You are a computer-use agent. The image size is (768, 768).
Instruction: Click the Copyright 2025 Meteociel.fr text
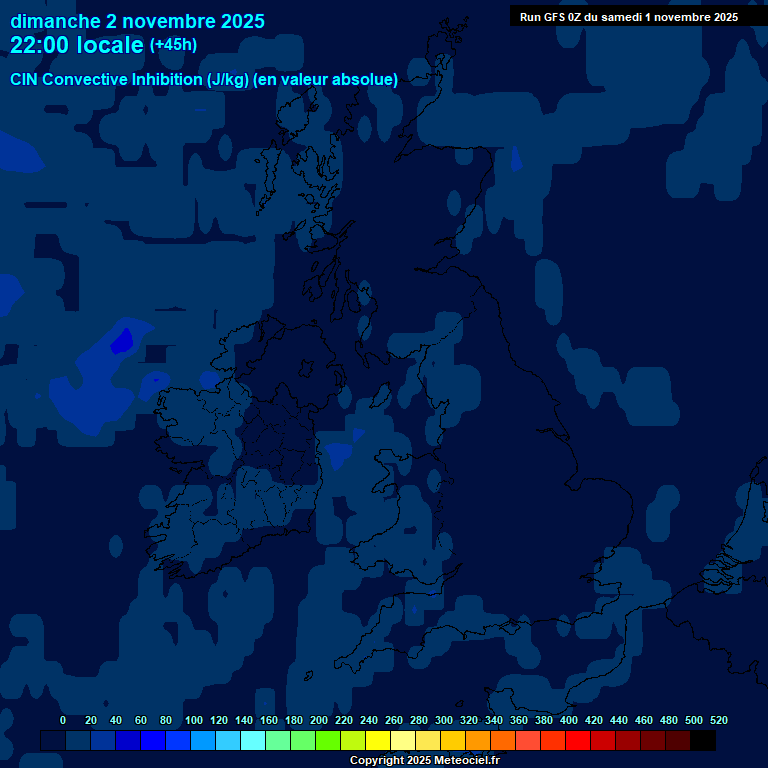point(424,760)
